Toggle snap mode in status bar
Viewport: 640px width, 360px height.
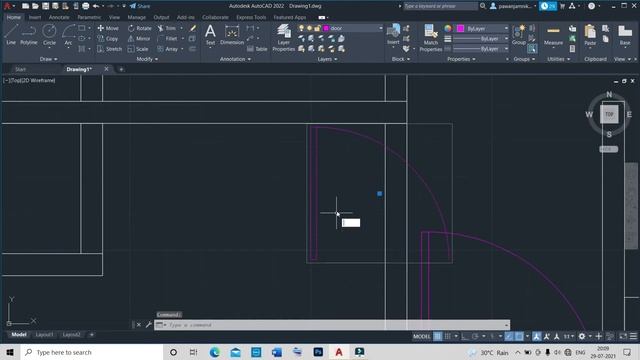tap(448, 336)
